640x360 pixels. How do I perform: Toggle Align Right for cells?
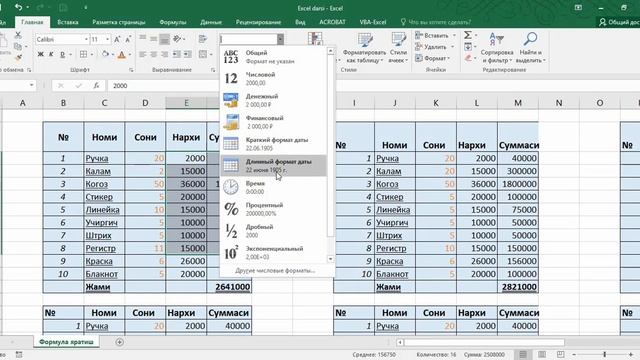point(164,54)
